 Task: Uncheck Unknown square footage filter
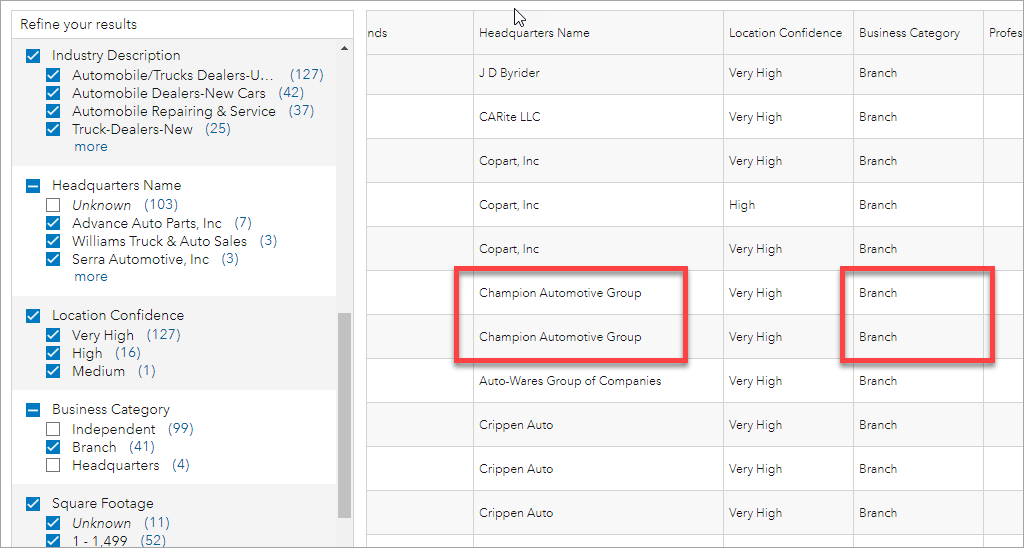(54, 523)
